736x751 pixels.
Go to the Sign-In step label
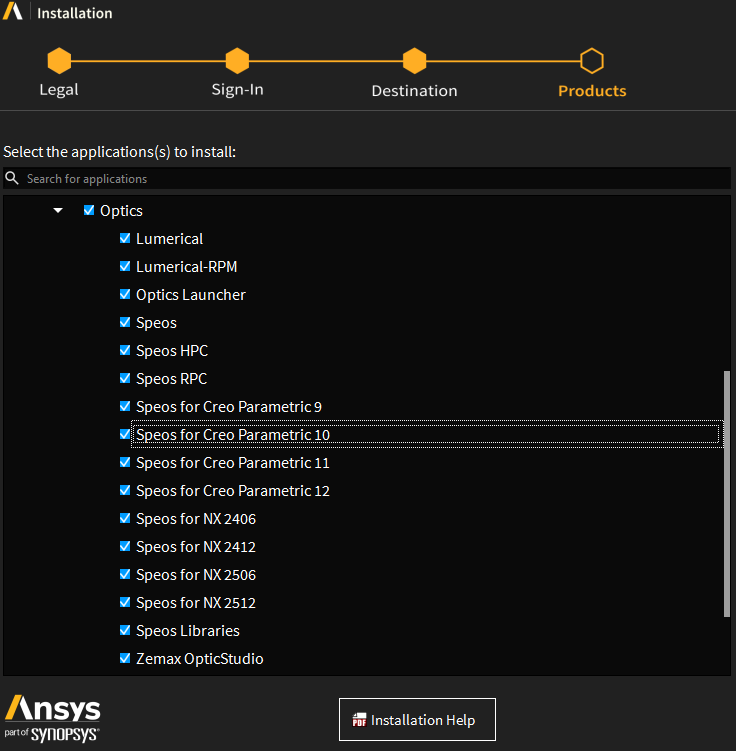(238, 90)
